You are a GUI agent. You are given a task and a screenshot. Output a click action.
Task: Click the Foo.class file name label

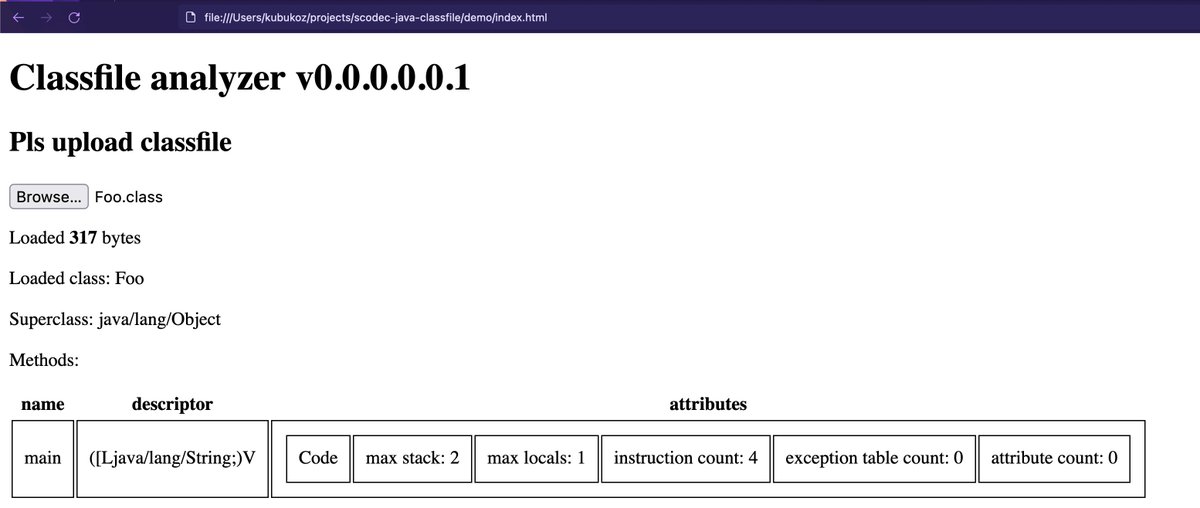pyautogui.click(x=129, y=197)
